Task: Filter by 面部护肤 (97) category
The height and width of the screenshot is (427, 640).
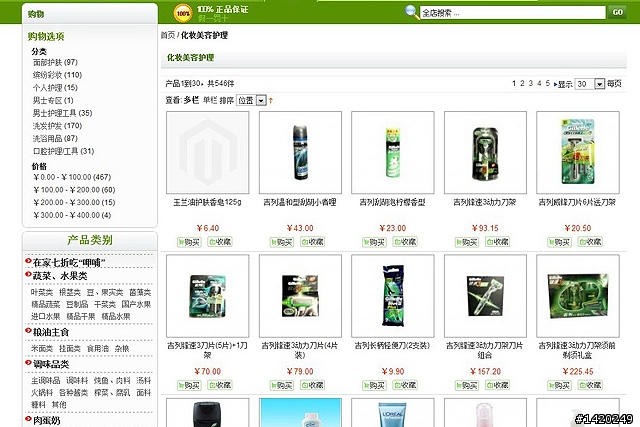Action: (55, 62)
